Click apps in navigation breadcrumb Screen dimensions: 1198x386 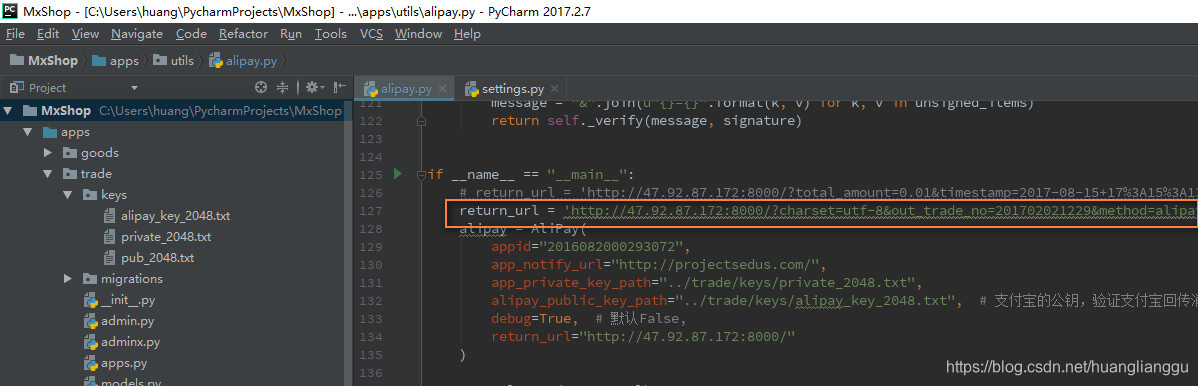point(124,60)
